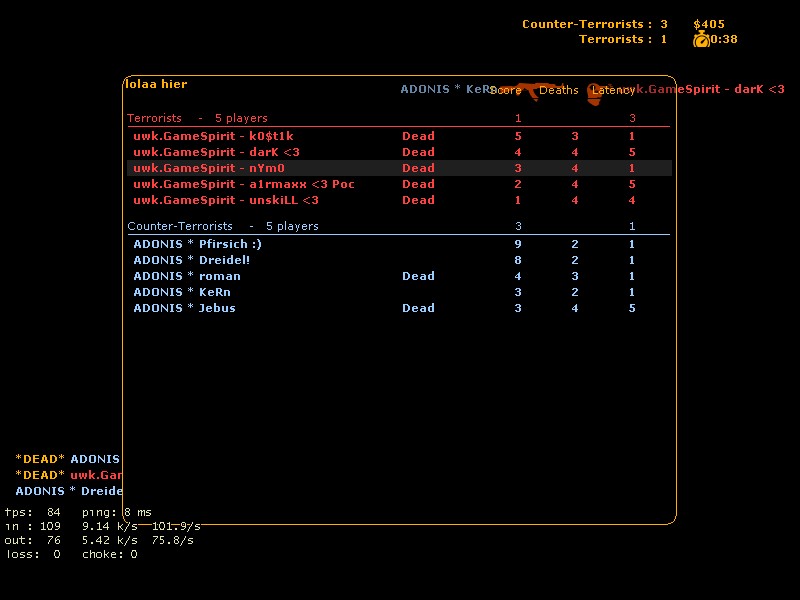This screenshot has height=600, width=800.
Task: Select player uwk.GameSpirit - a1rmaxx <3 Poc
Action: click(x=244, y=184)
